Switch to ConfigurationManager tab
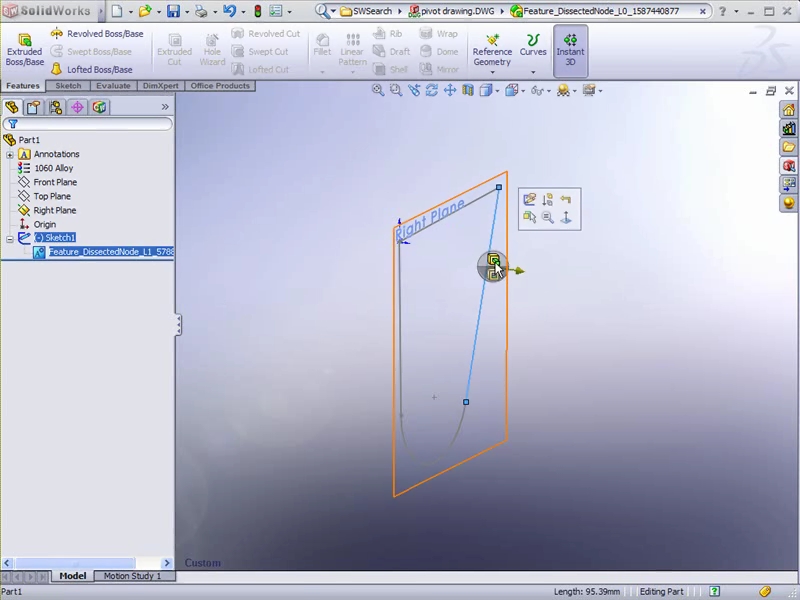800x600 pixels. tap(56, 107)
